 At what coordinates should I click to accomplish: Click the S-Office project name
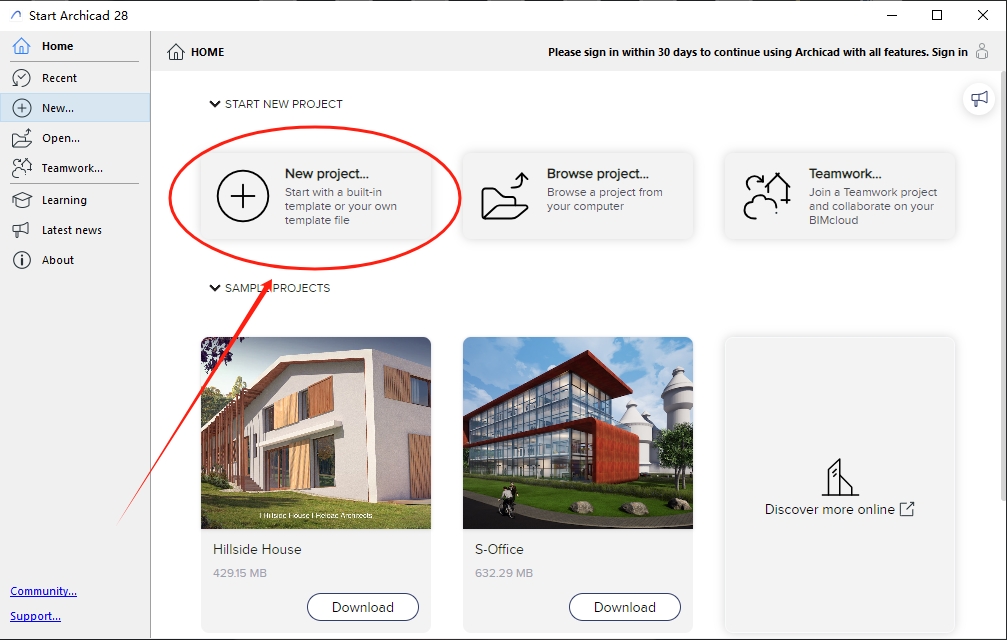pyautogui.click(x=499, y=549)
